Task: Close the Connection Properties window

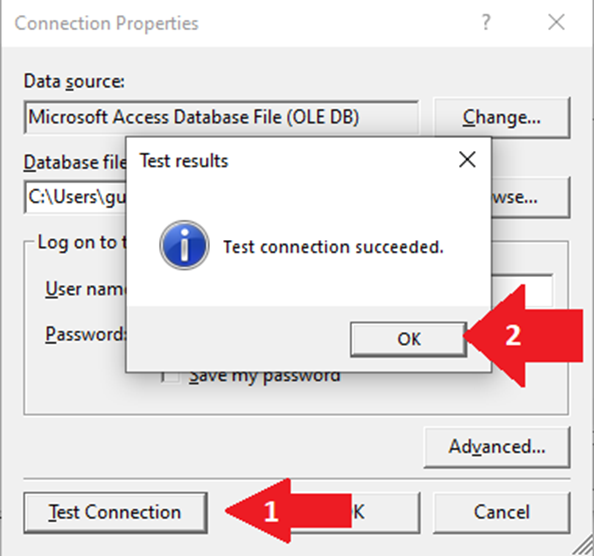Action: click(x=556, y=22)
